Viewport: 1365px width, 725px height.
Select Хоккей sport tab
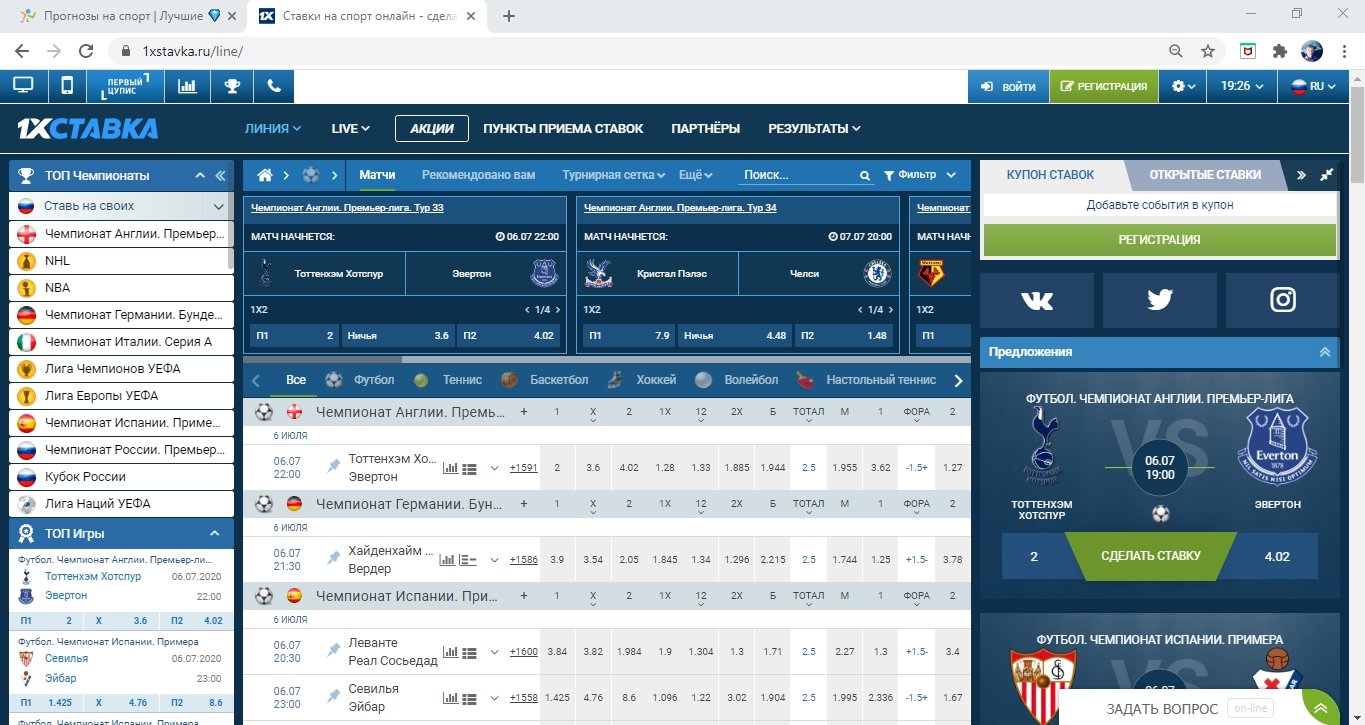point(642,380)
